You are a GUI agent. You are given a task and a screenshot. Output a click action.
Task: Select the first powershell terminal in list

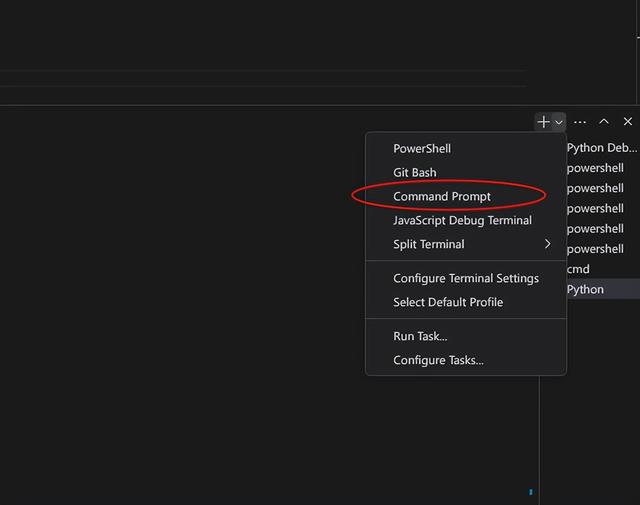[596, 168]
